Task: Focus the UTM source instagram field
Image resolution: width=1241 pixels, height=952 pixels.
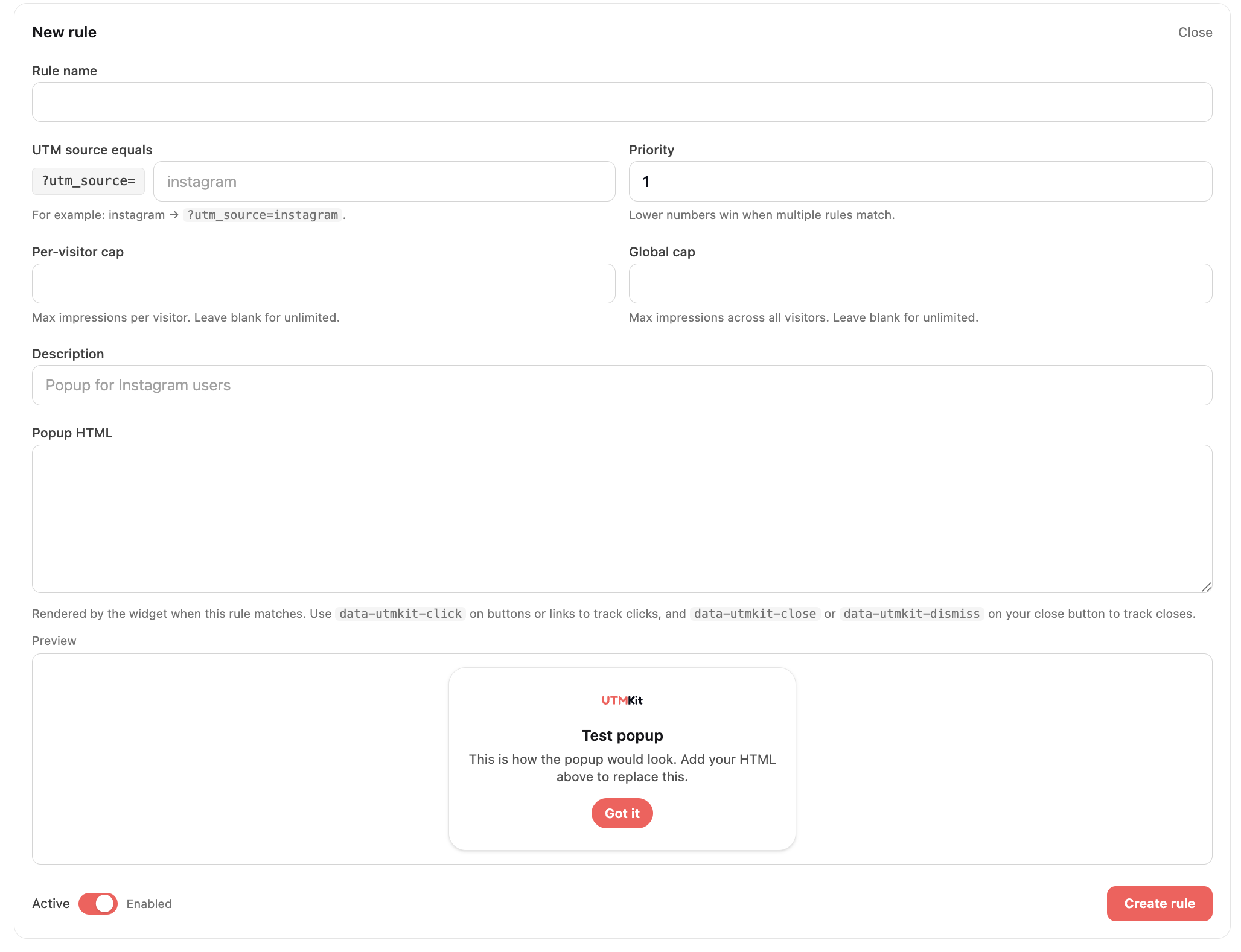Action: 384,182
